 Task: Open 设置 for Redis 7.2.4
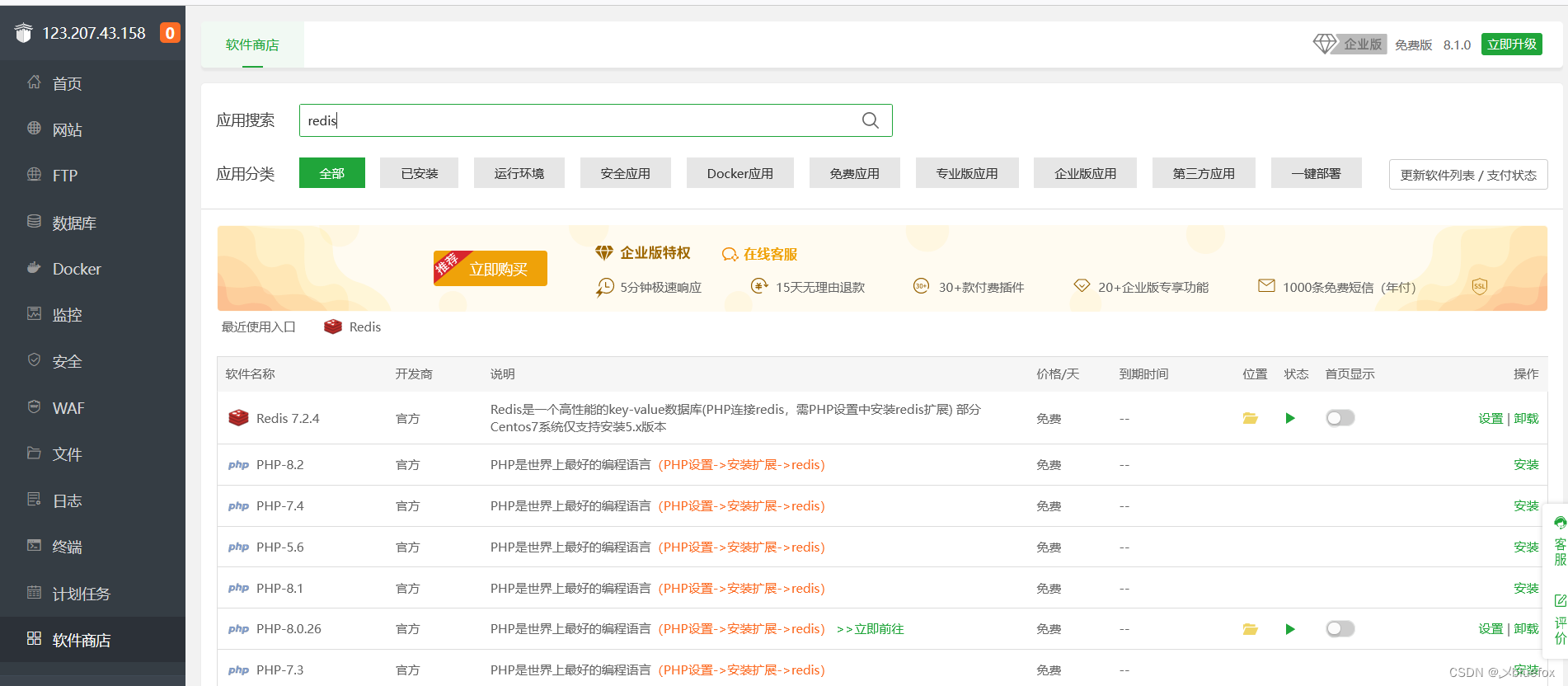pos(1491,419)
